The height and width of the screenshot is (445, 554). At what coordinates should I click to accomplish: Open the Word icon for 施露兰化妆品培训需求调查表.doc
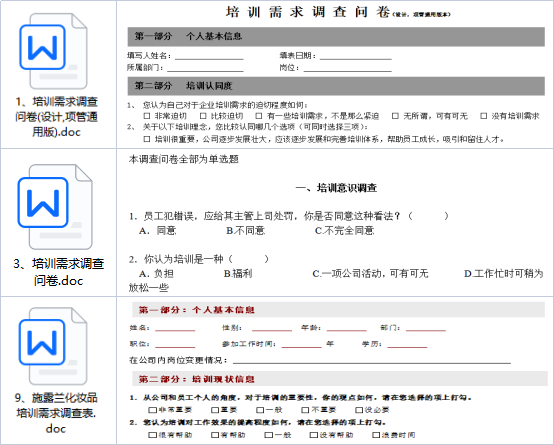click(53, 346)
